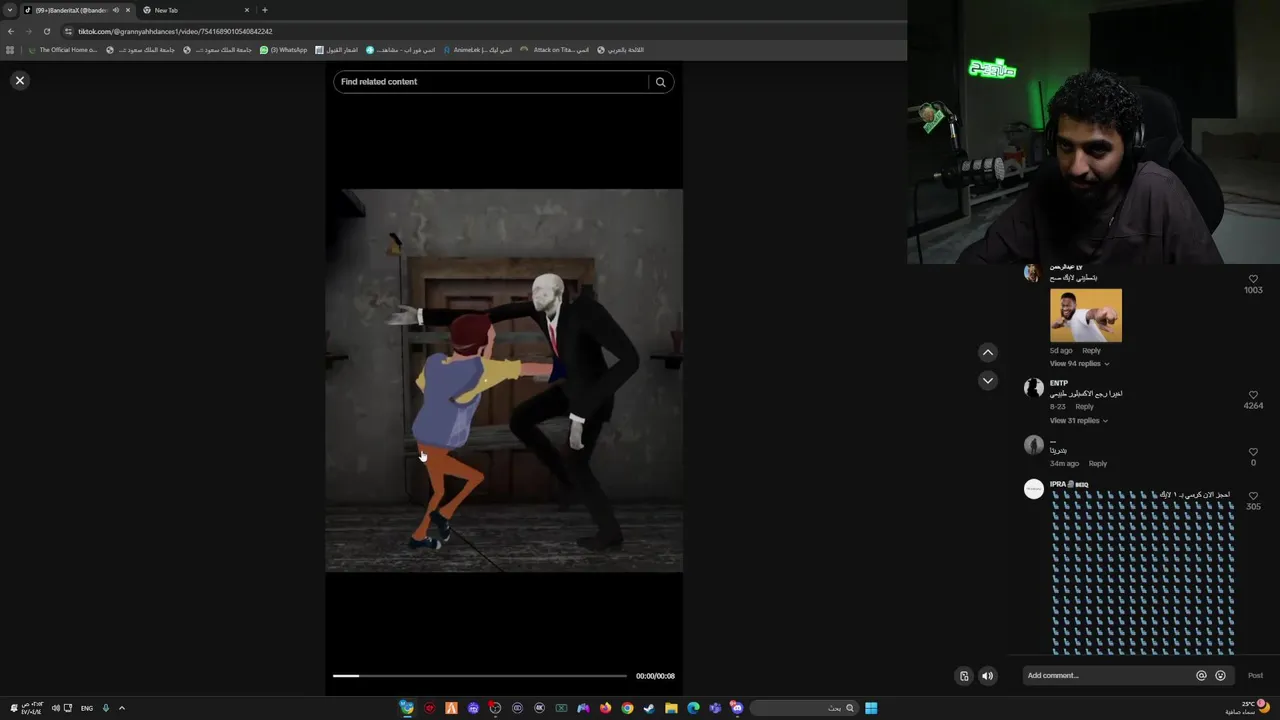1280x720 pixels.
Task: Open Google Chrome from the taskbar
Action: 627,708
